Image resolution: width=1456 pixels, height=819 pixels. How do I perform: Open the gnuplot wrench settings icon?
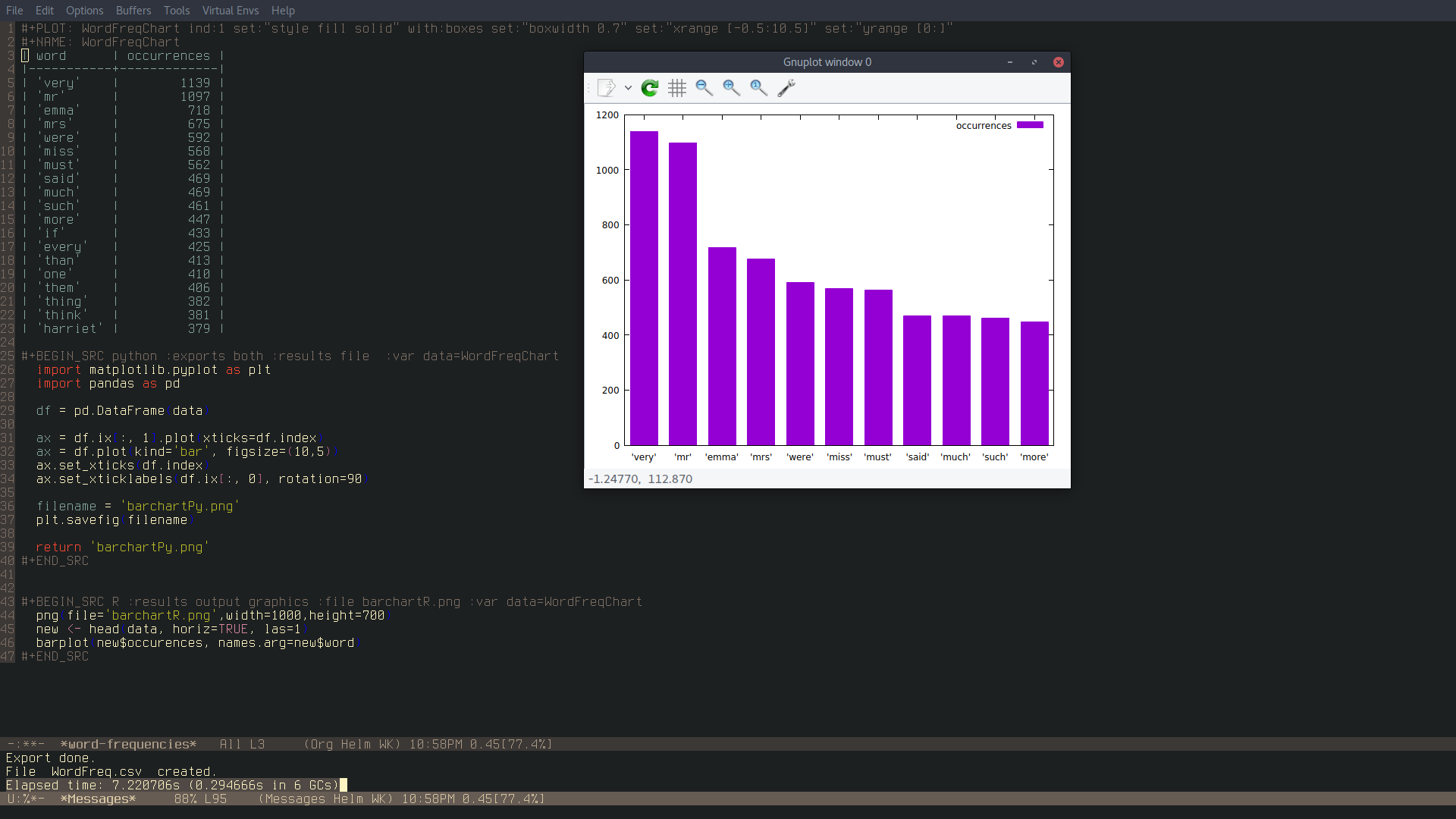coord(786,88)
